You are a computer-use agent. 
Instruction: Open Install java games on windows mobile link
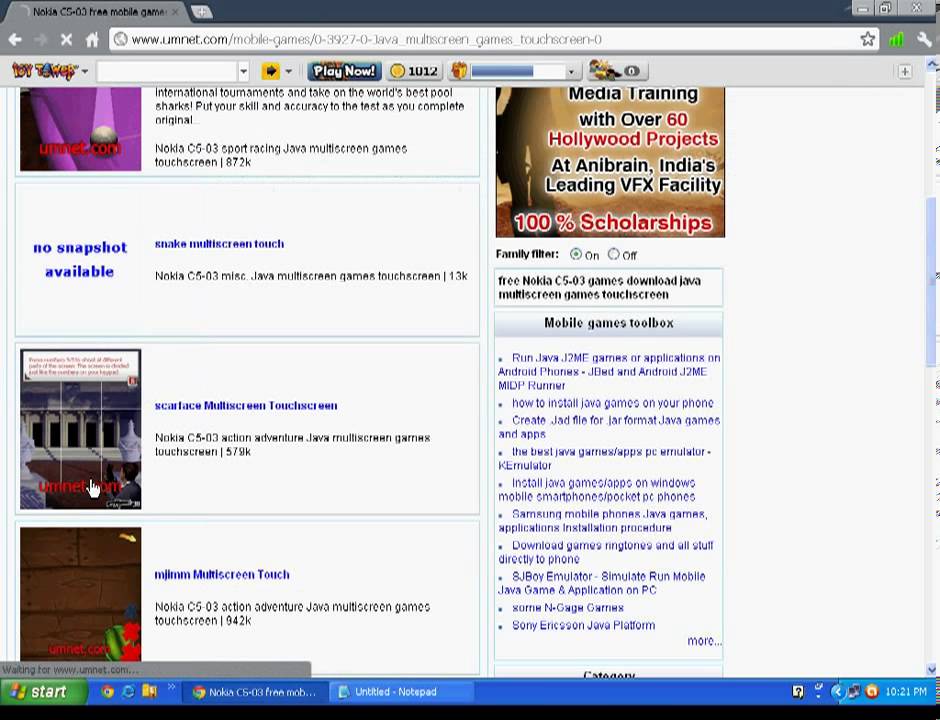click(597, 490)
